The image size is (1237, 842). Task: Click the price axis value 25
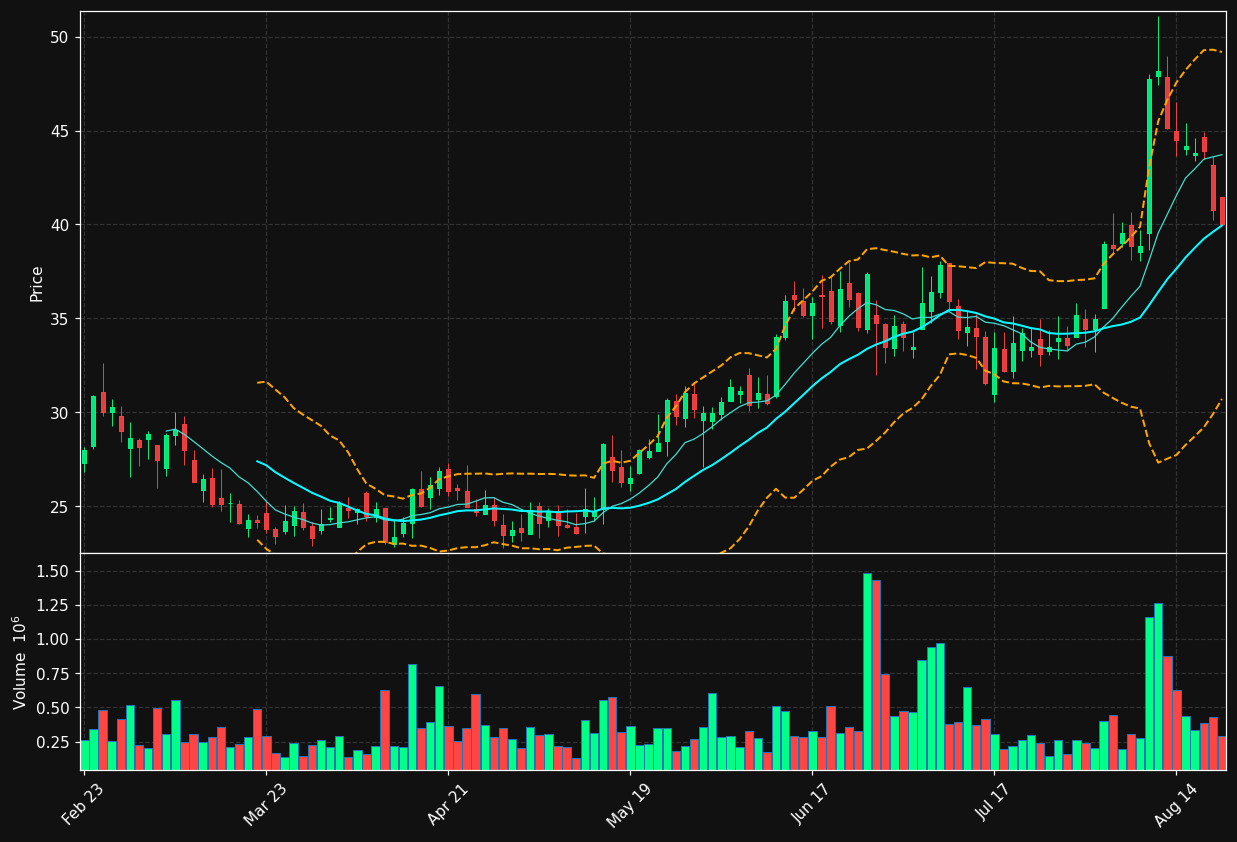[x=61, y=507]
